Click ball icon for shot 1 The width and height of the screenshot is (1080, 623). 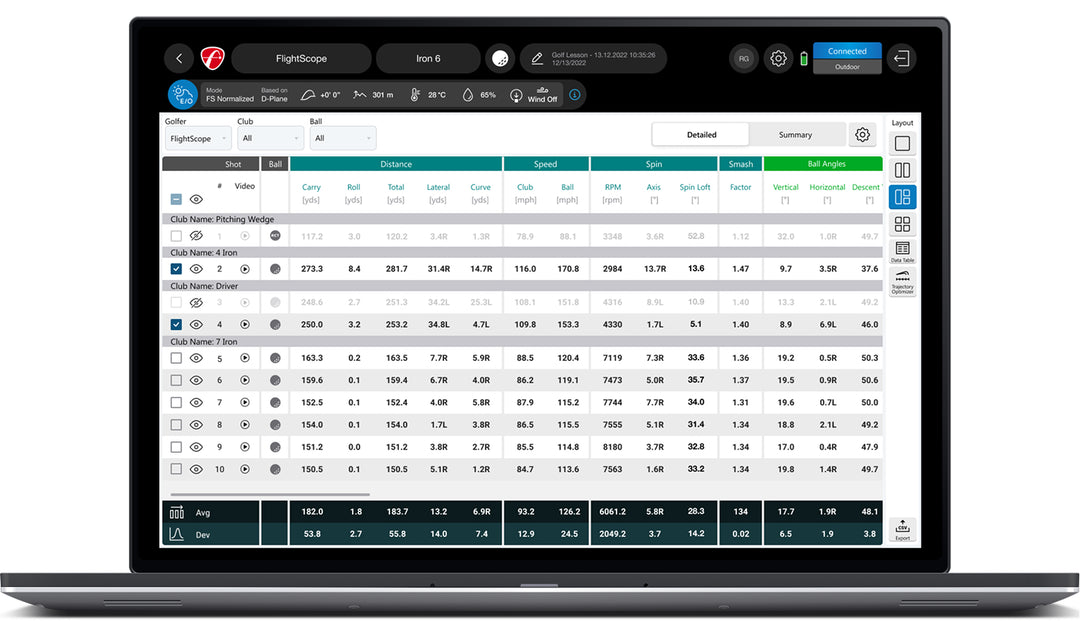click(276, 235)
